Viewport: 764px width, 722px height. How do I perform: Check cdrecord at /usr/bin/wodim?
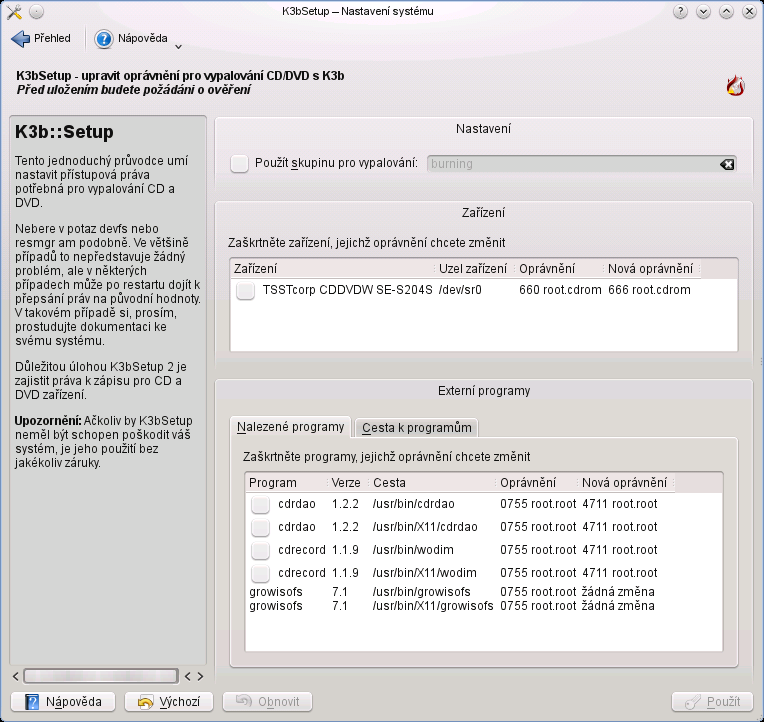[260, 550]
